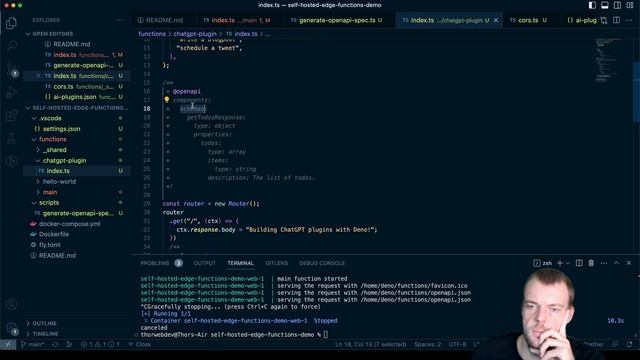
Task: Click the compare changes icon in editor toolbar
Action: [604, 20]
